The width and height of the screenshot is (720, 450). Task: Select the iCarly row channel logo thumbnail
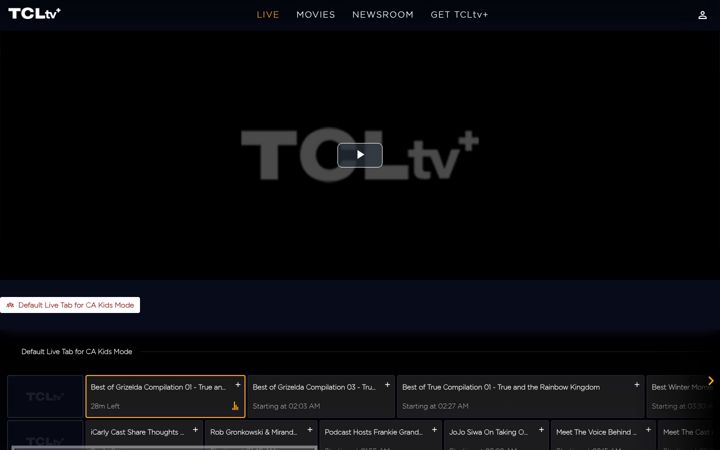(45, 435)
